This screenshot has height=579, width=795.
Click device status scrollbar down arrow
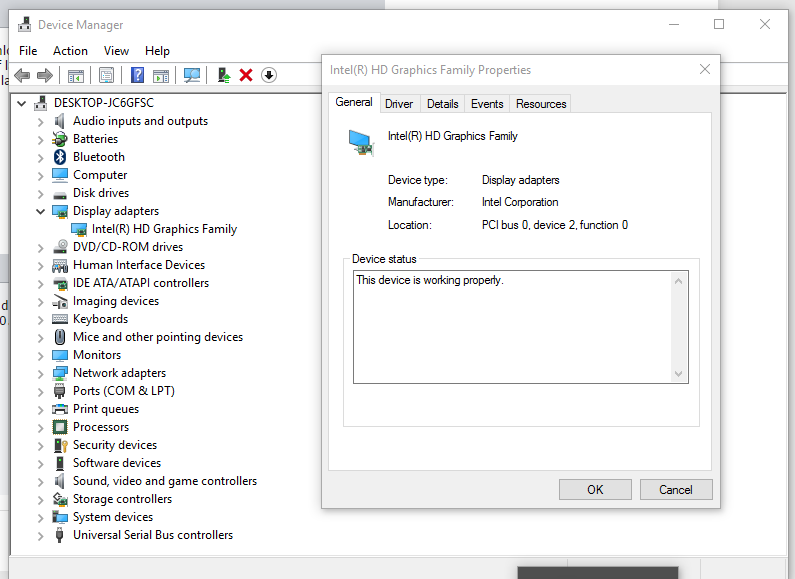click(x=678, y=374)
